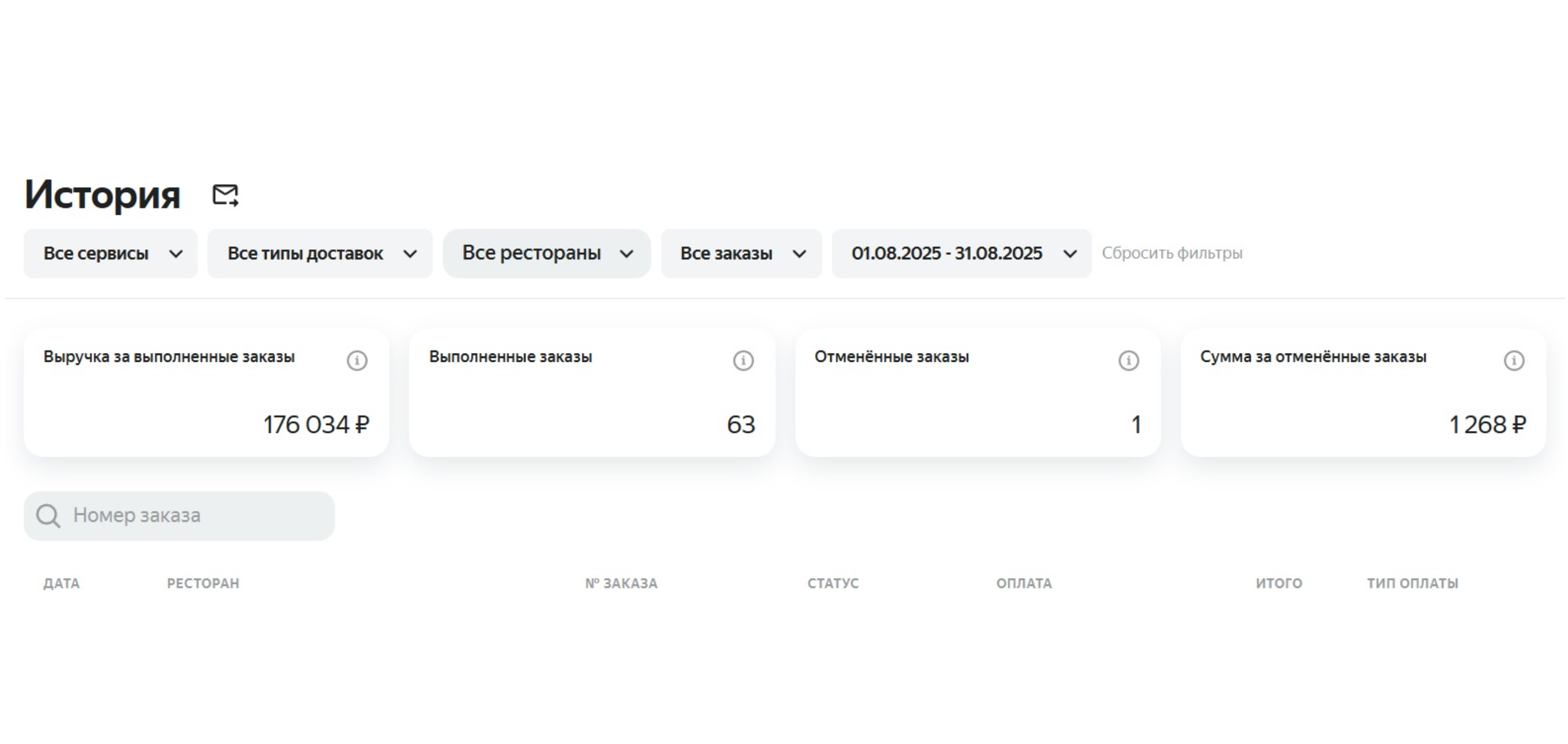Click the magnifier icon in search field
Image resolution: width=1568 pixels, height=744 pixels.
point(48,516)
